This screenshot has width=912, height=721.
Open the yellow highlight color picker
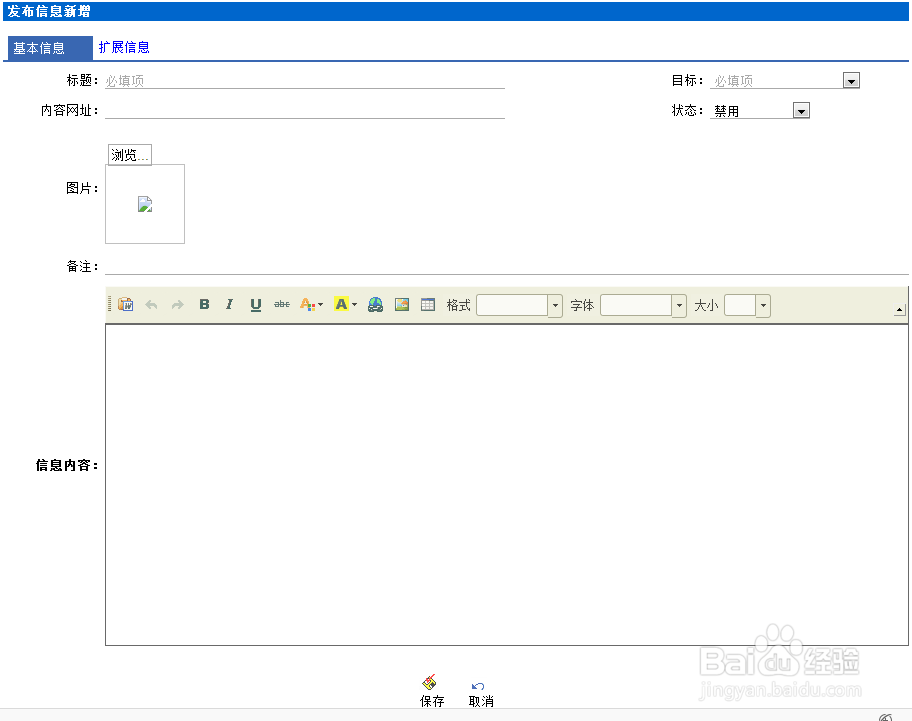pos(345,304)
